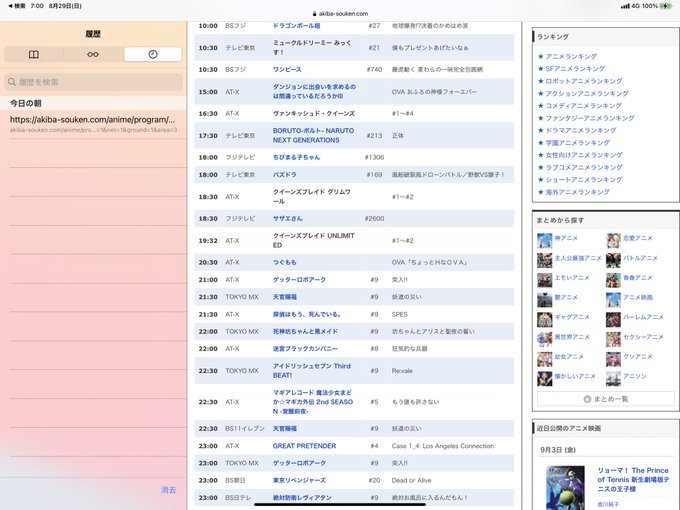Click the アニソン thumbnail icon
Image resolution: width=680 pixels, height=510 pixels.
613,379
